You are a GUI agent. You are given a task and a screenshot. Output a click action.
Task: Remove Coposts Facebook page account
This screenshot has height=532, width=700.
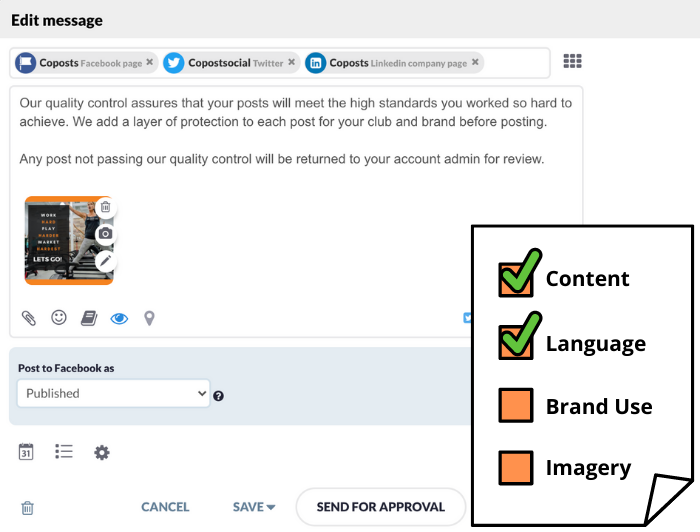(149, 62)
